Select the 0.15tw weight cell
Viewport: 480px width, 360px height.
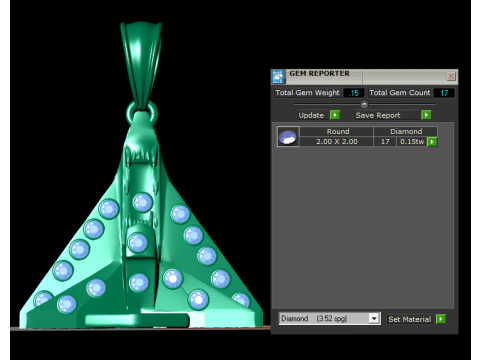(412, 142)
